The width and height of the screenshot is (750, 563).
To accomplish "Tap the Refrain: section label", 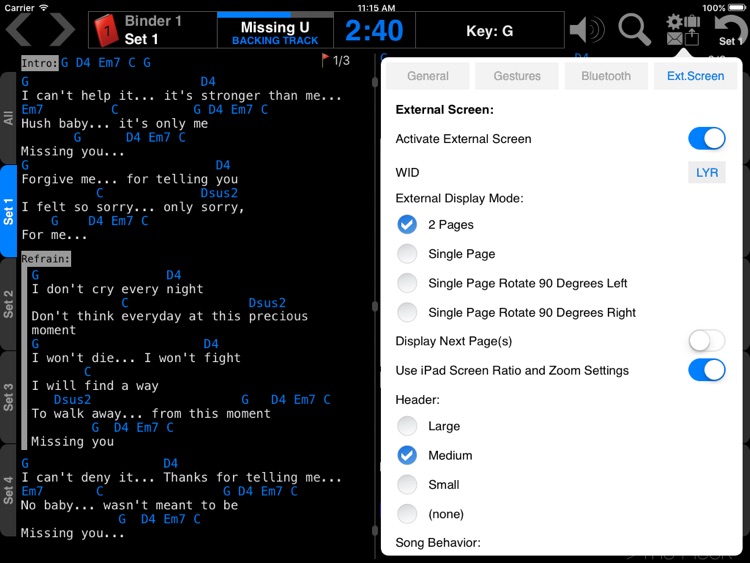I will tap(45, 259).
